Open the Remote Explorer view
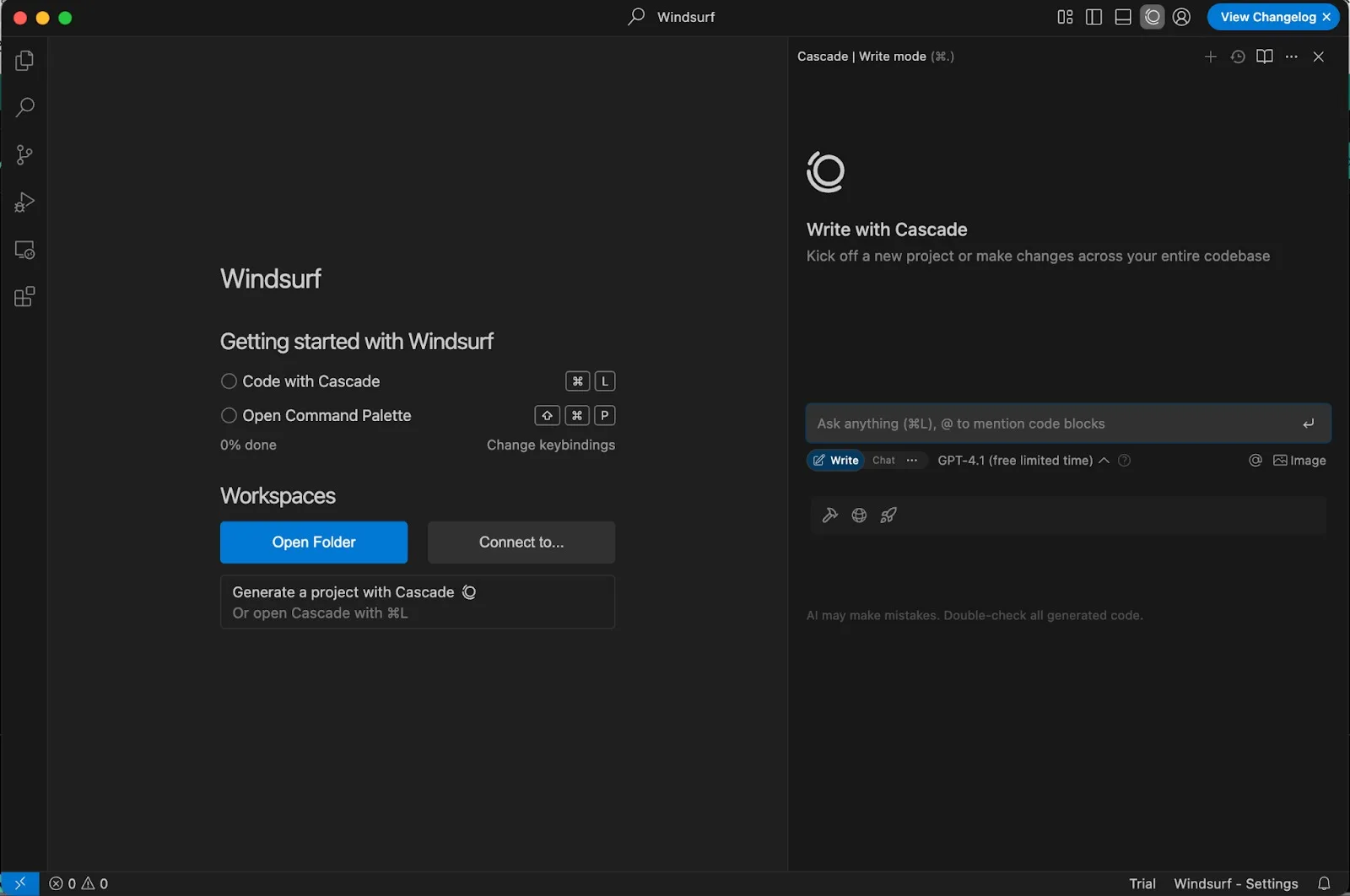 24,251
